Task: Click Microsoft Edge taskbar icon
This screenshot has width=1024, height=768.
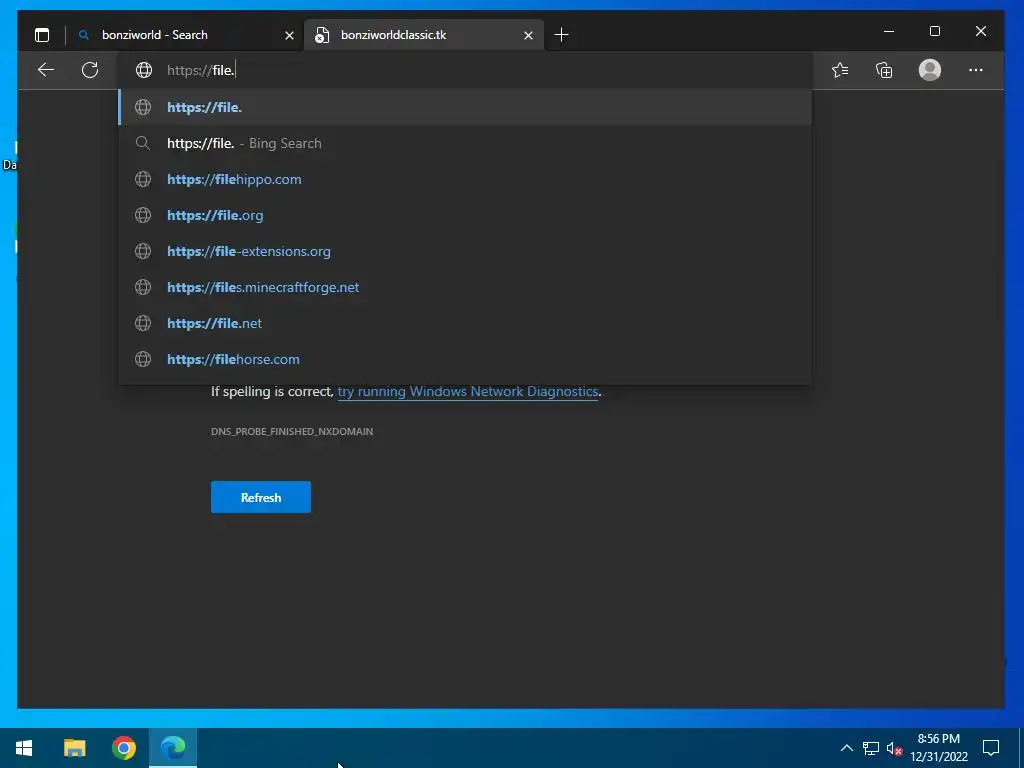Action: (173, 748)
